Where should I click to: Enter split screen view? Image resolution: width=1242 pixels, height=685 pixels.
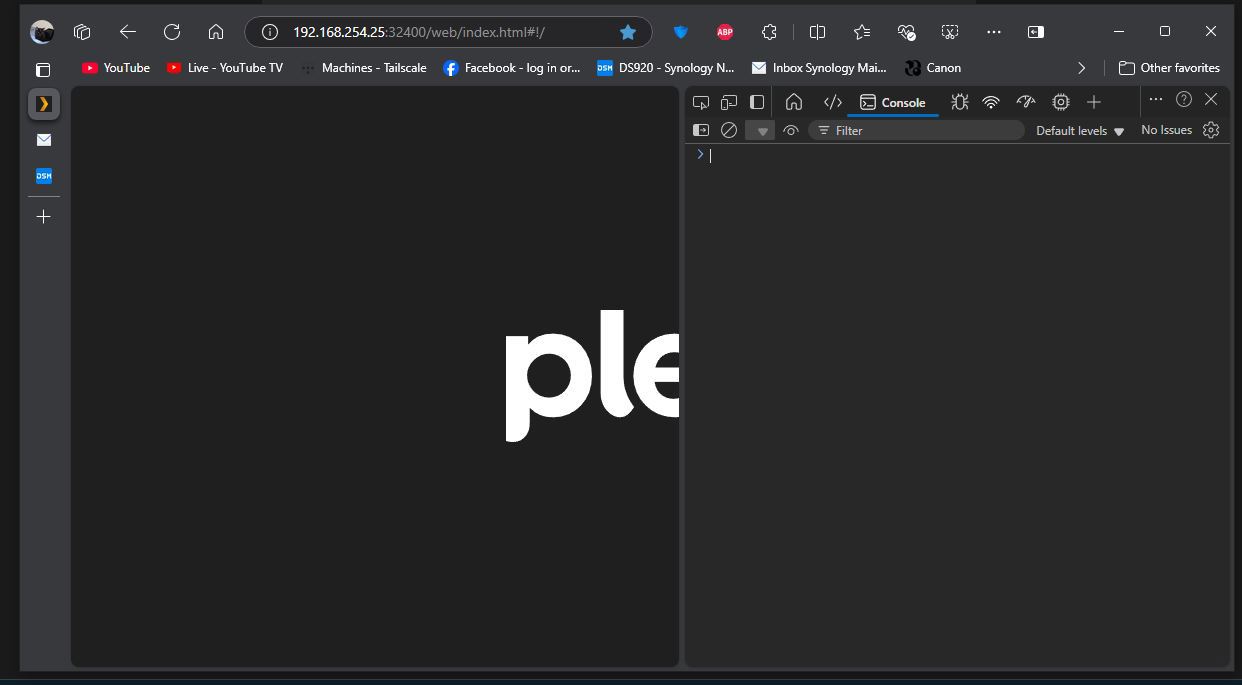coord(817,32)
